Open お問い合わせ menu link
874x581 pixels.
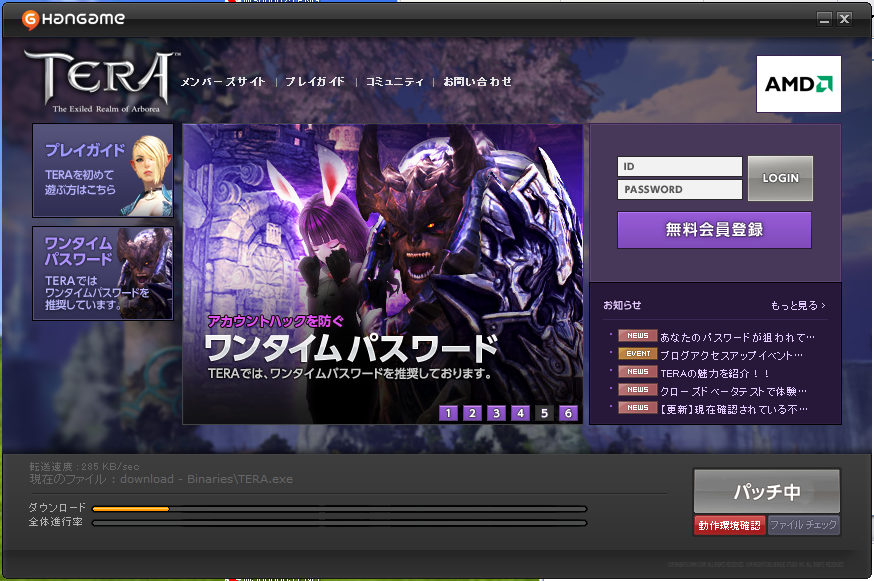coord(477,82)
